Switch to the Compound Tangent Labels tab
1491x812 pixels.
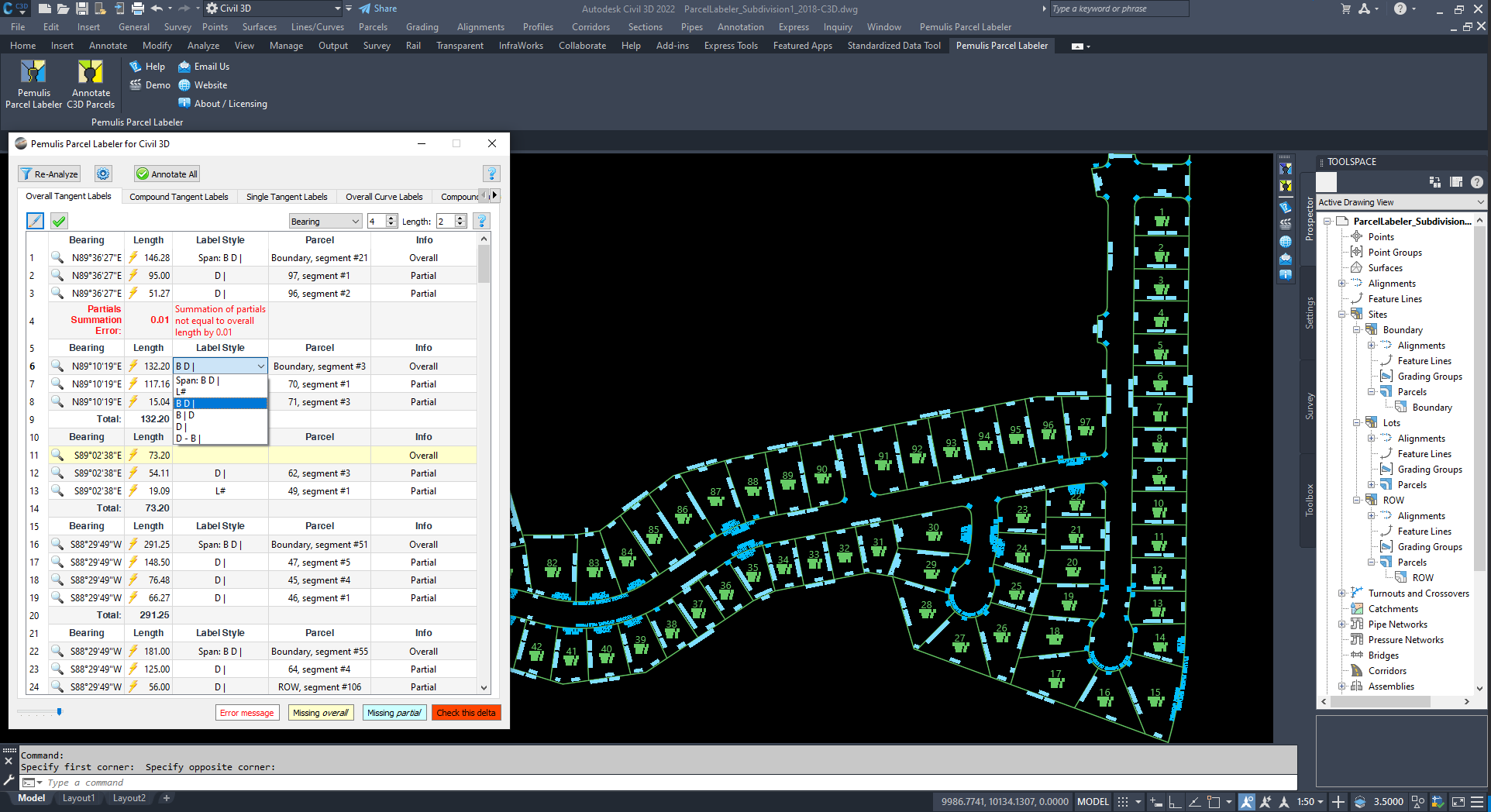point(178,197)
